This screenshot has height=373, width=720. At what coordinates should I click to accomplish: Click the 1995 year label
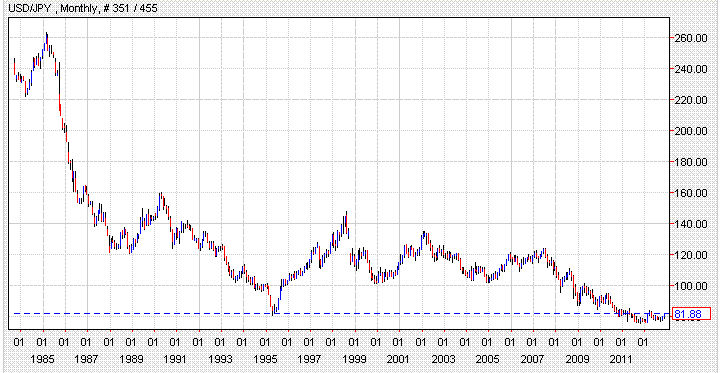click(264, 359)
